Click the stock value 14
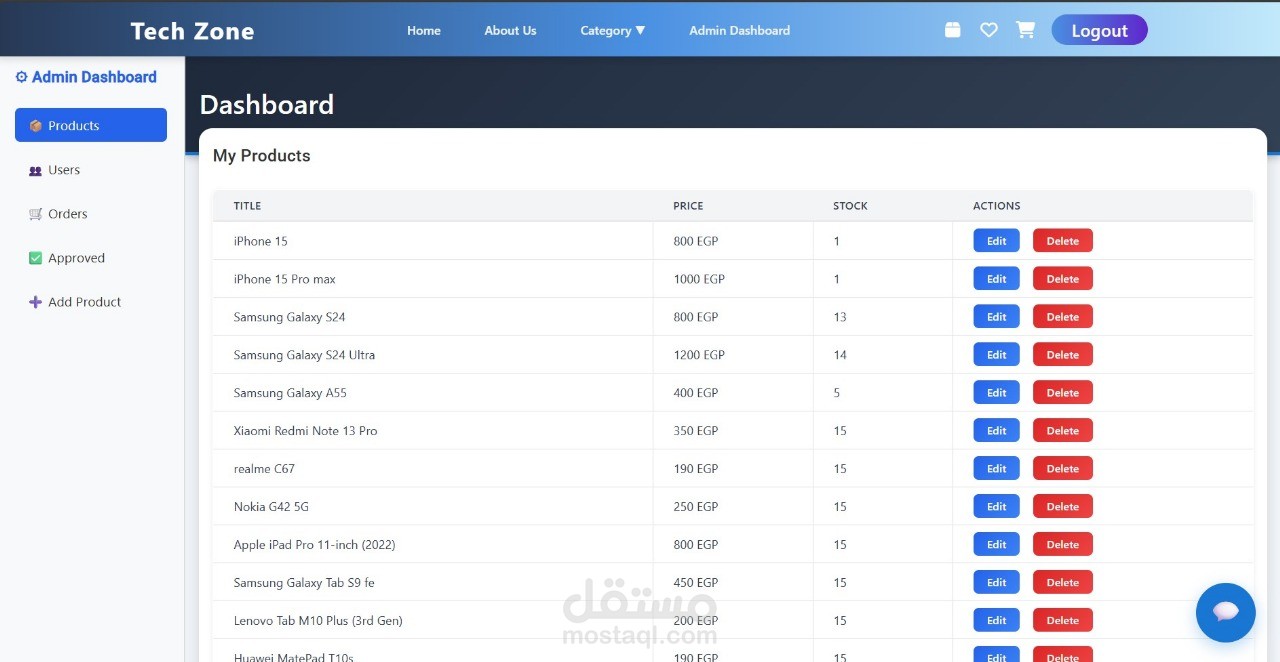Screen dimensions: 1280x662 pos(840,355)
